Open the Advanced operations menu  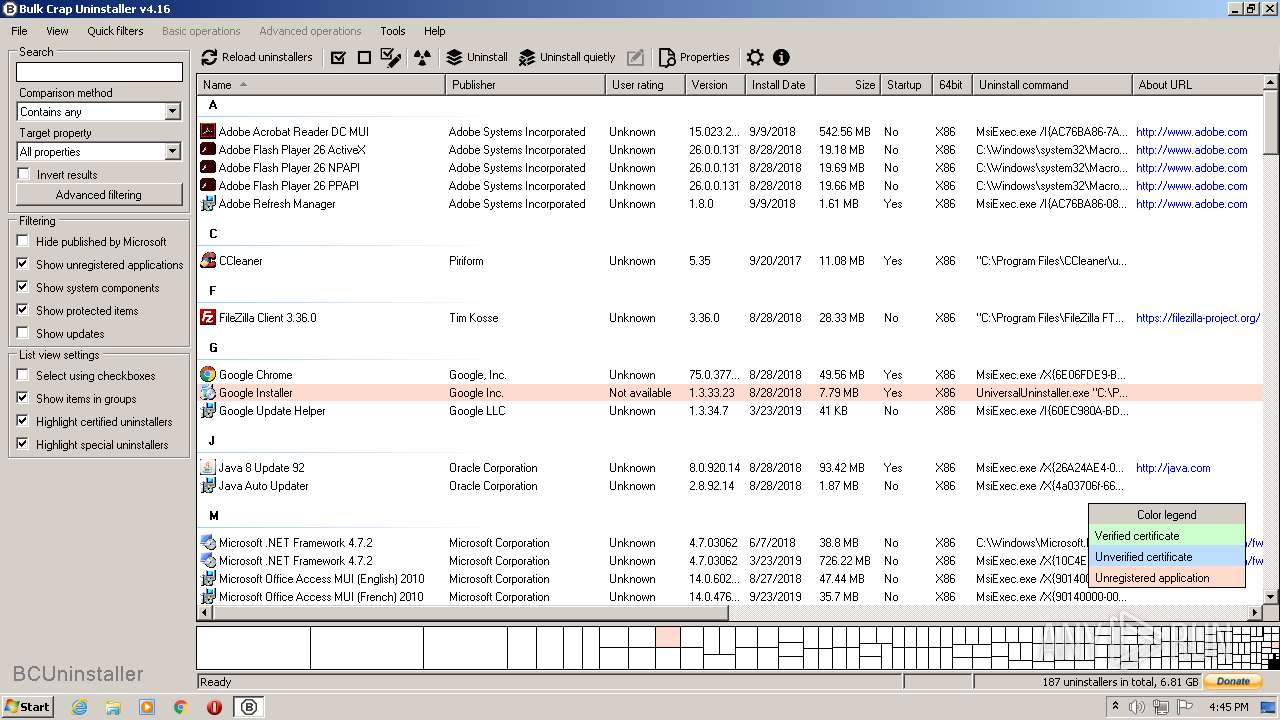pos(310,31)
